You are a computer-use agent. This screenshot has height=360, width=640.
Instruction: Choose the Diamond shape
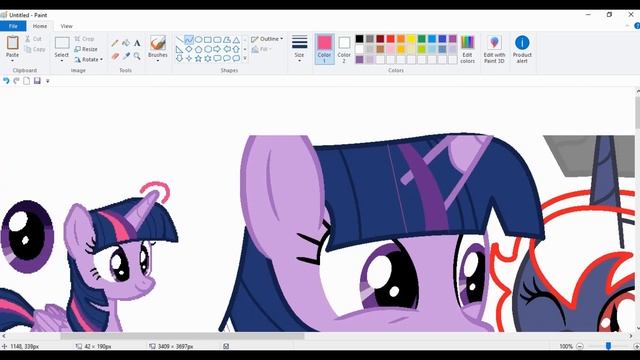click(189, 49)
